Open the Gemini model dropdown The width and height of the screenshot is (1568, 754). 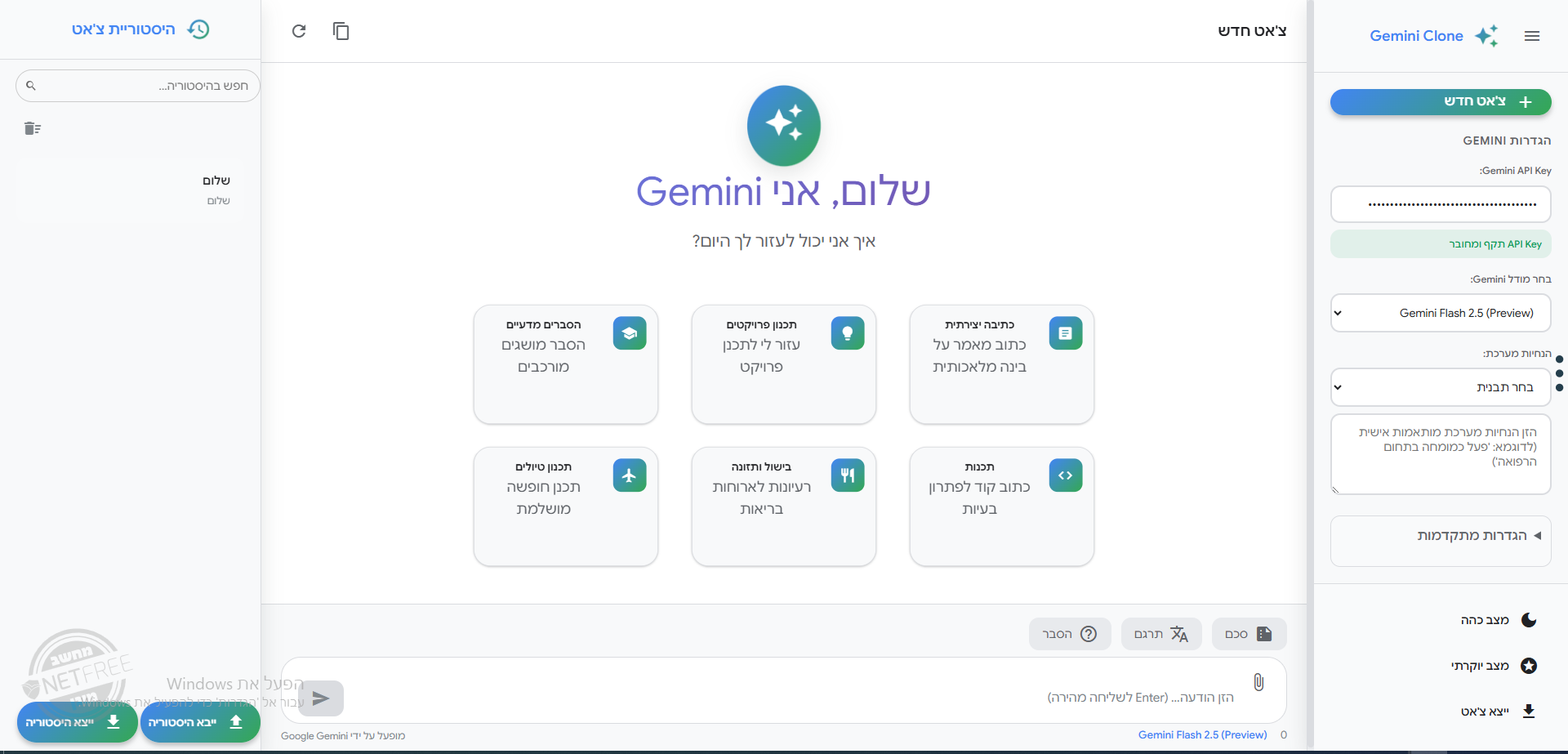point(1441,313)
